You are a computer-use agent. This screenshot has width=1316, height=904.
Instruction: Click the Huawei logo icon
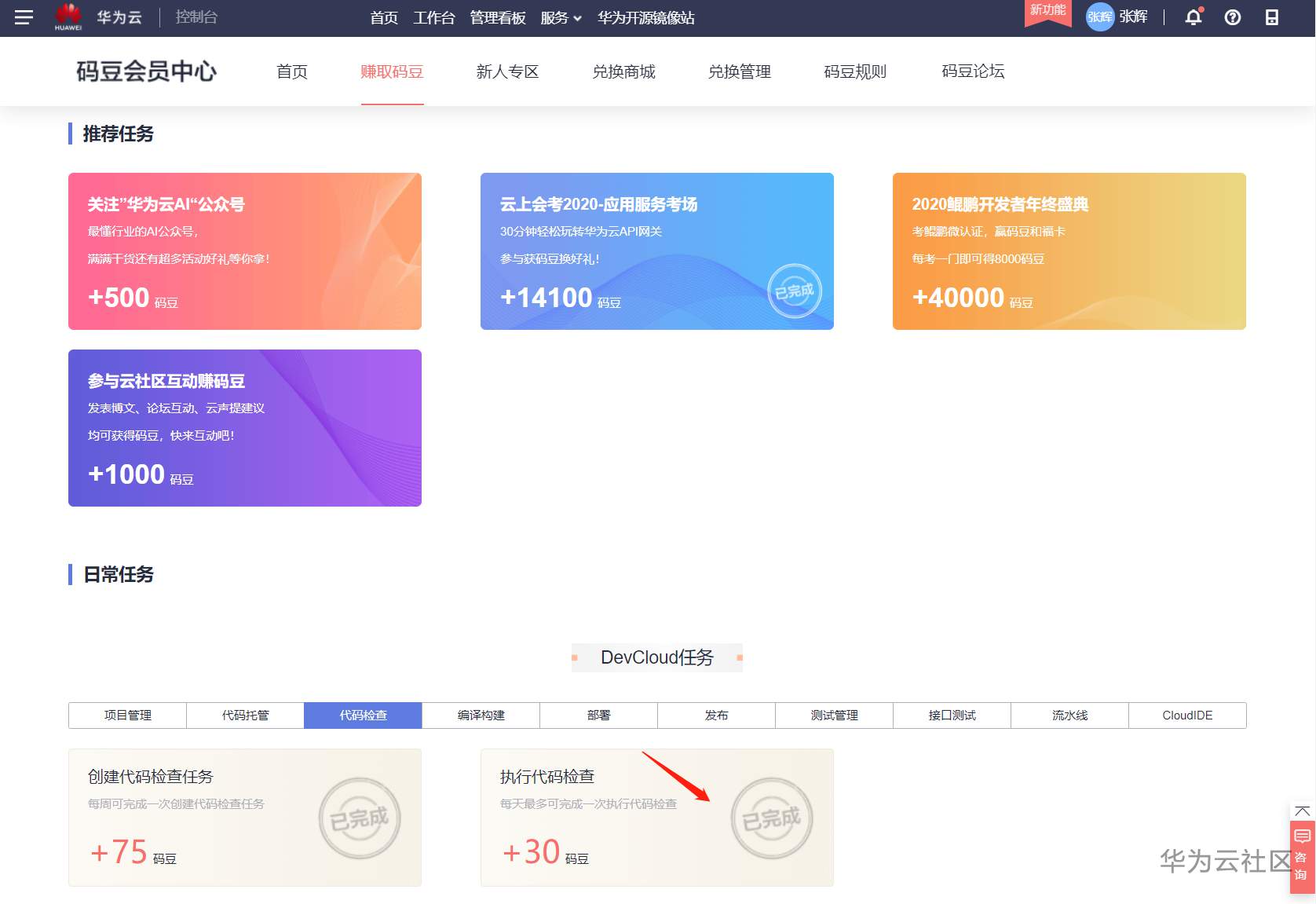pos(68,16)
